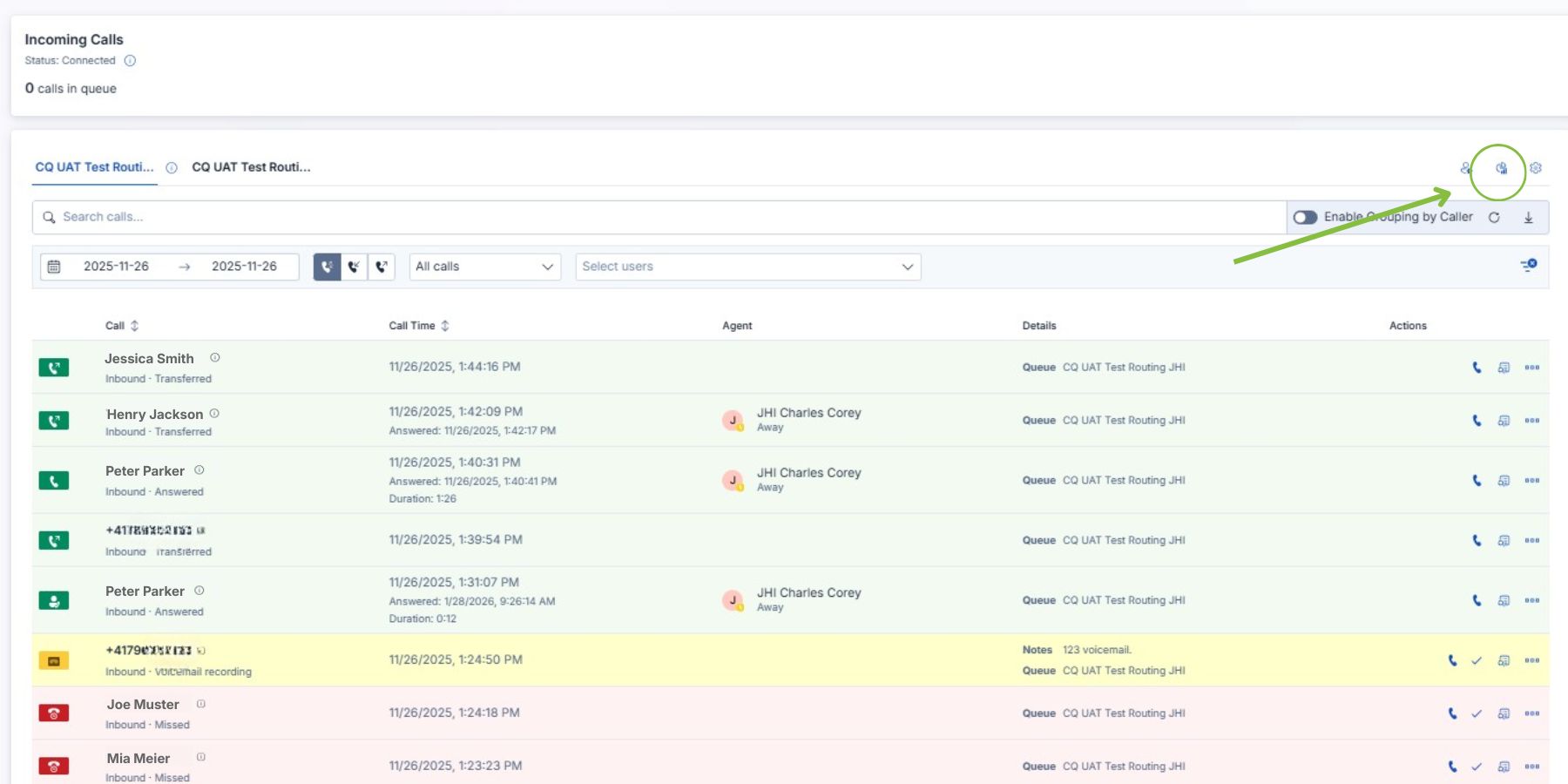1568x784 pixels.
Task: Open queue settings via the gear icon
Action: click(1536, 168)
